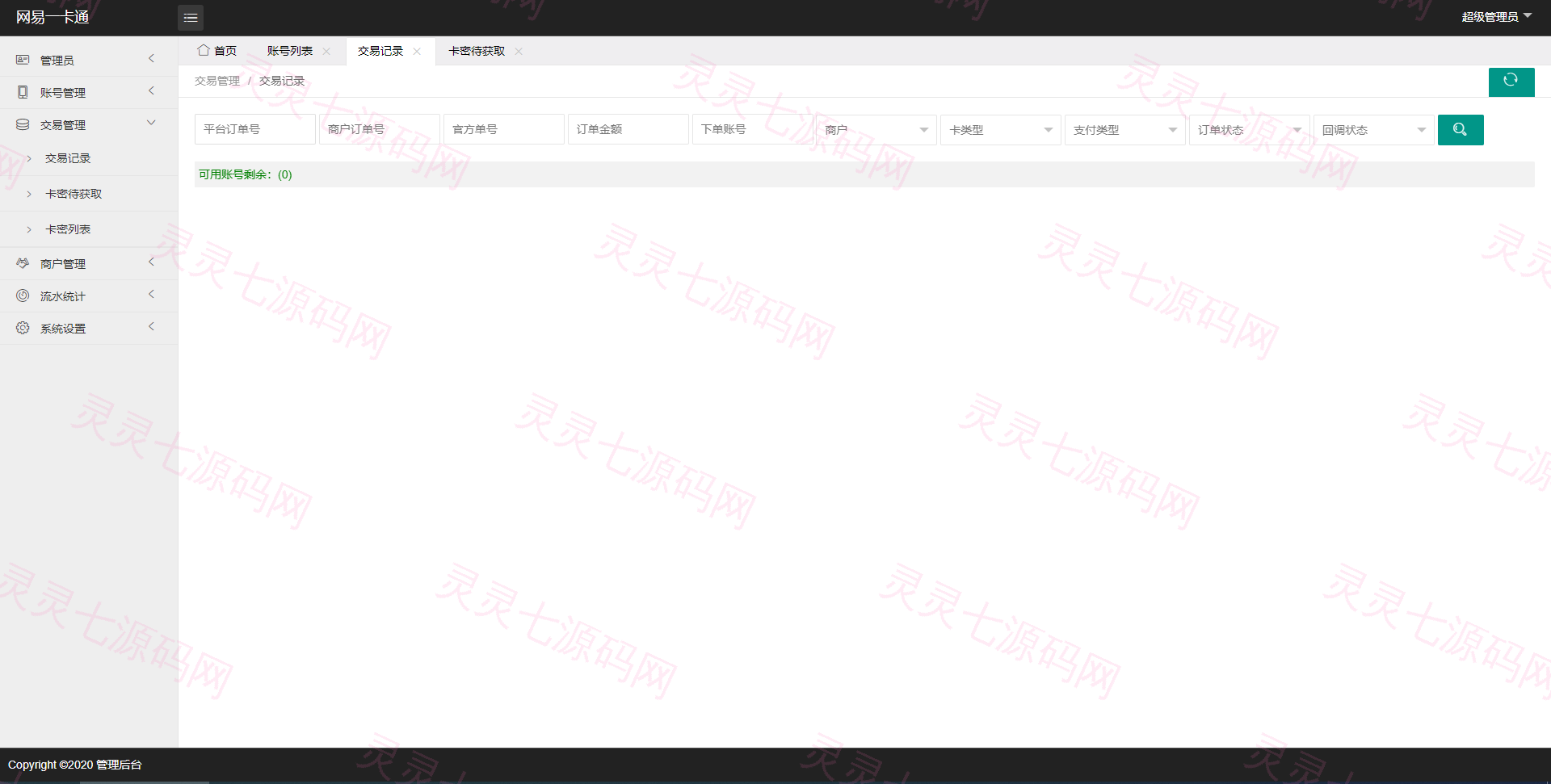The image size is (1551, 784).
Task: Expand the 系统设置 menu chevron
Action: tap(151, 327)
